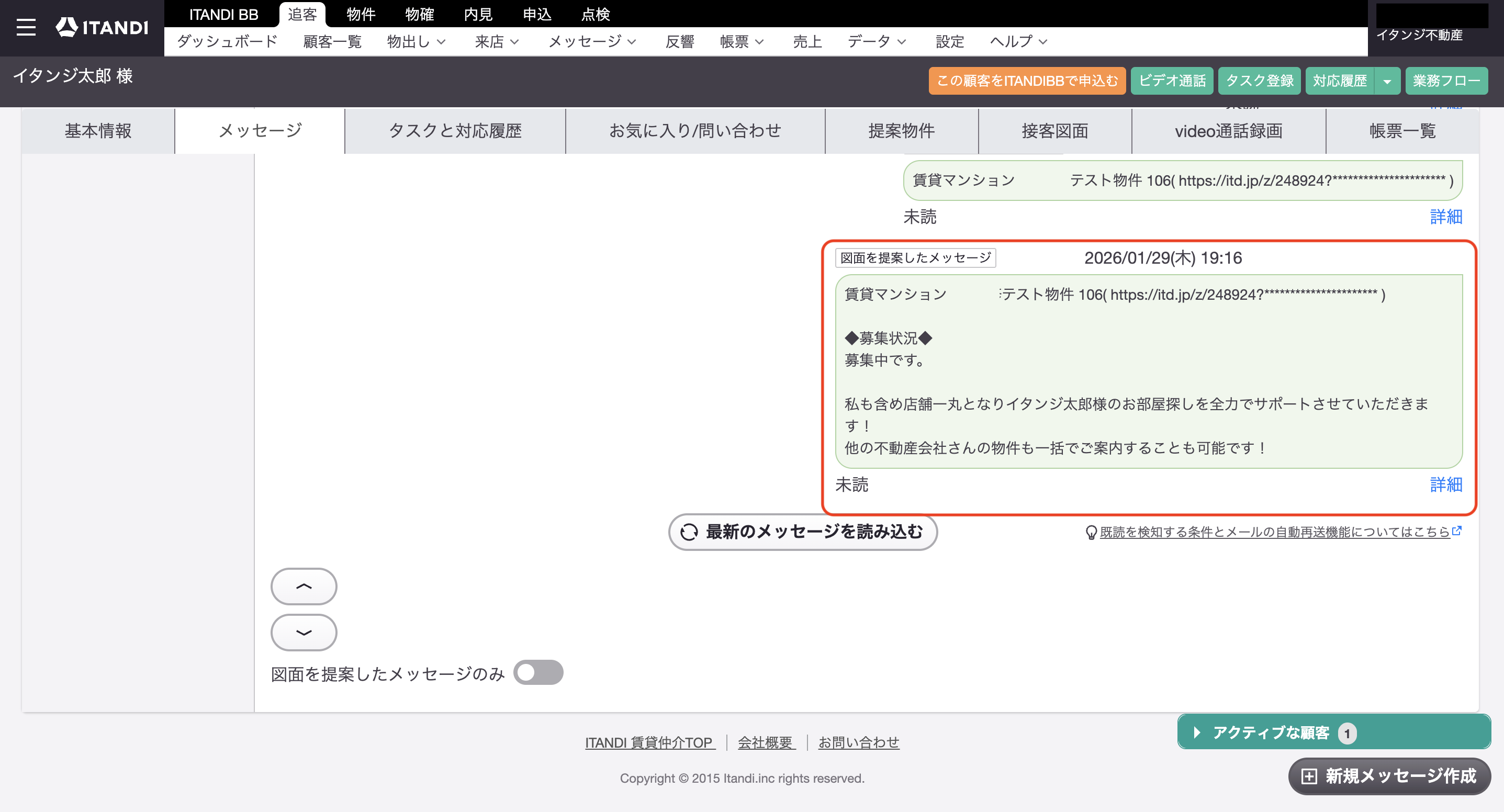Open the 申込 top tab
Viewport: 1504px width, 812px height.
(537, 14)
